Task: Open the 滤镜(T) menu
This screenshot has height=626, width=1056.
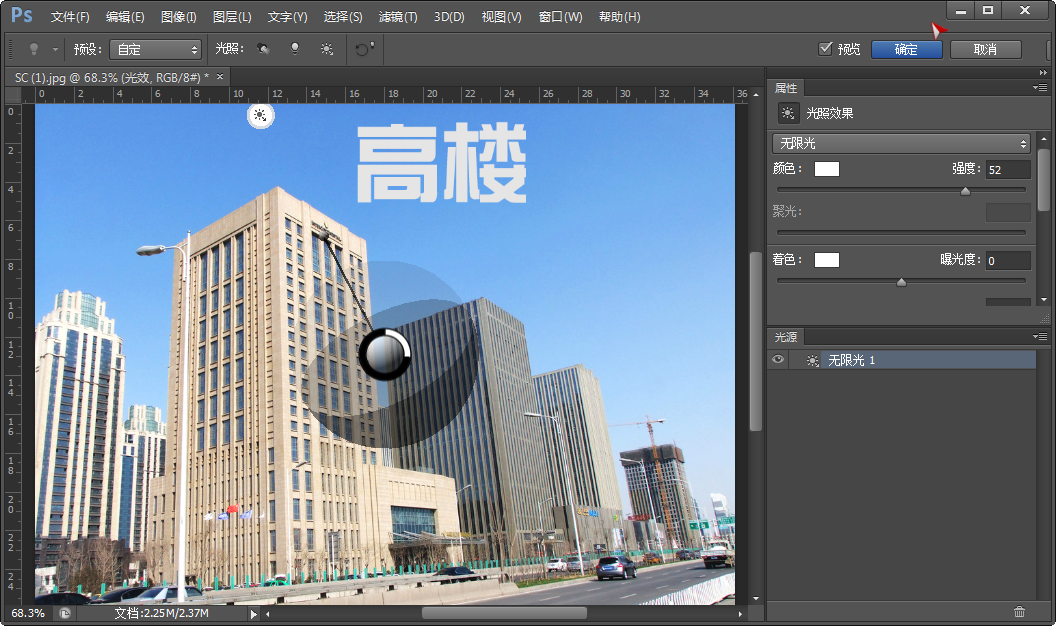Action: (x=398, y=17)
